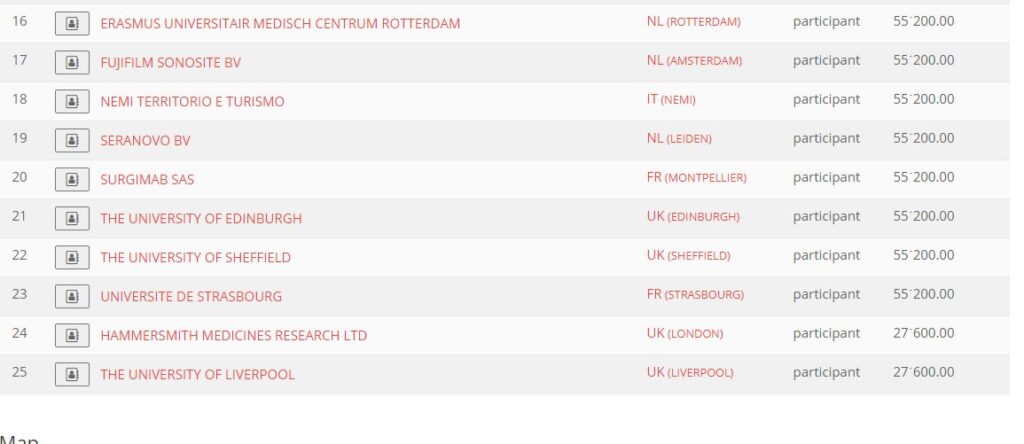Open contact icon next to Surgimab SAS
The image size is (1024, 444).
click(72, 180)
